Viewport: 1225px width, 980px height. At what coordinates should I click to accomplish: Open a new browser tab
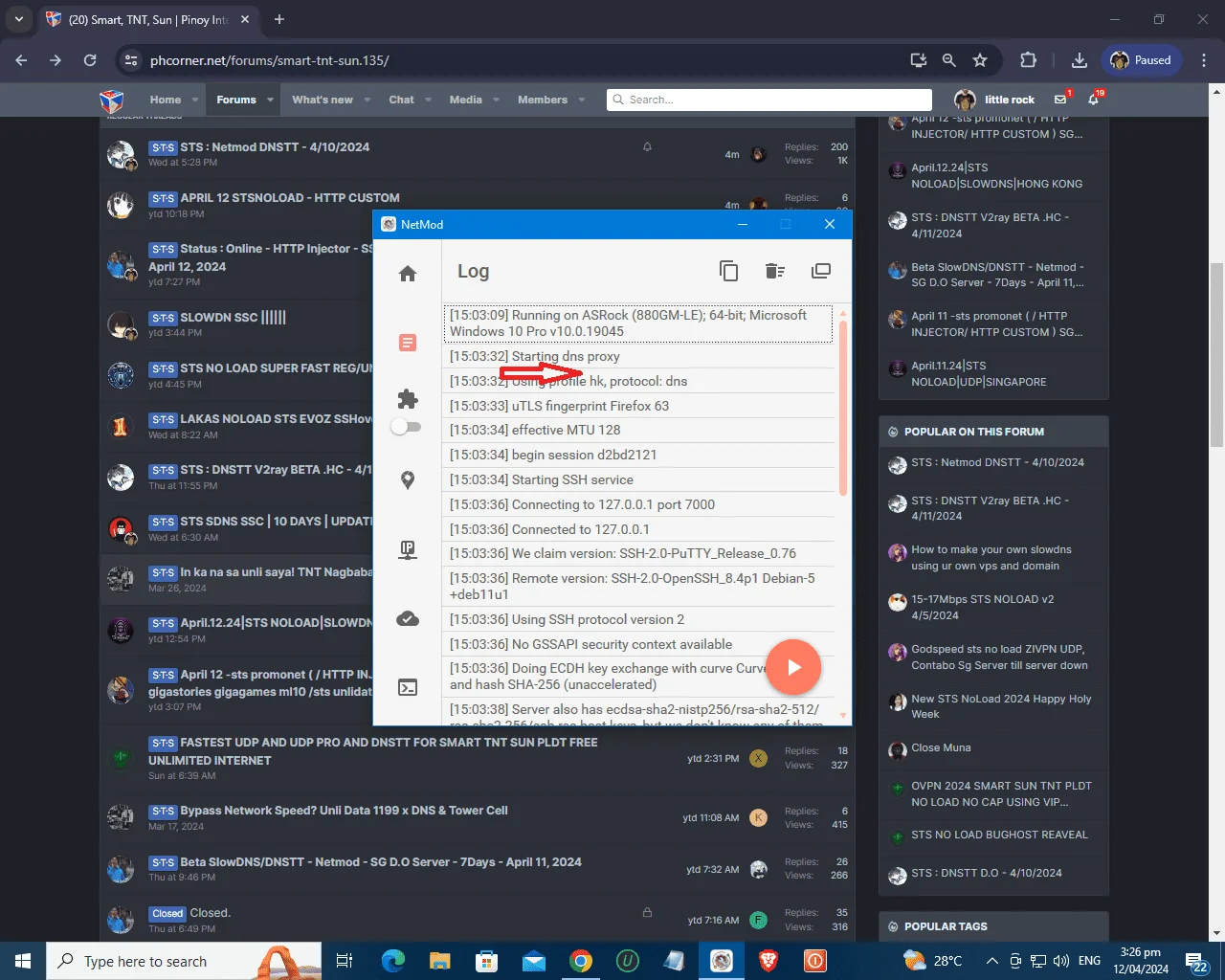click(279, 19)
